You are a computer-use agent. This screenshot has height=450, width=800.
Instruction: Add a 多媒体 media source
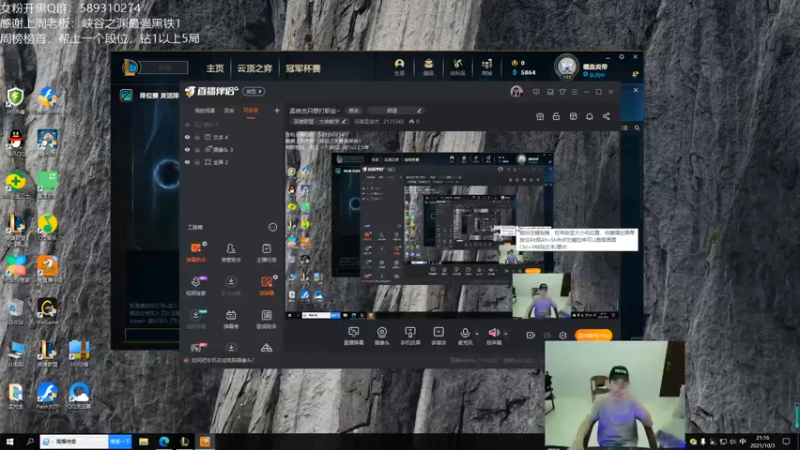438,336
